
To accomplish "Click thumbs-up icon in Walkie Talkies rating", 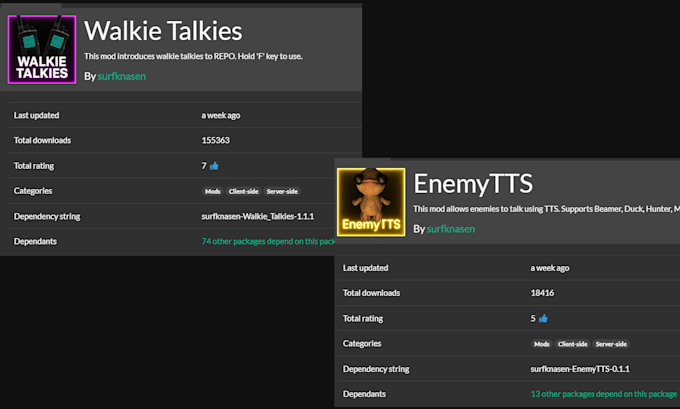I will pos(214,166).
